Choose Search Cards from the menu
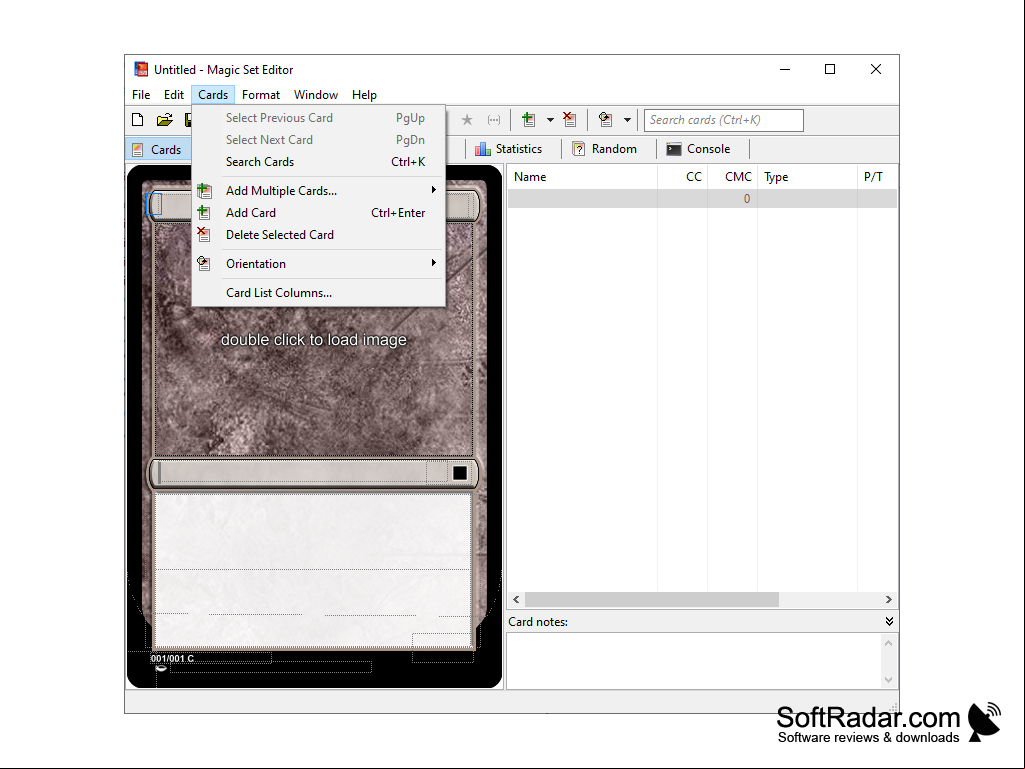Screen dimensions: 1025x769 coord(319,162)
